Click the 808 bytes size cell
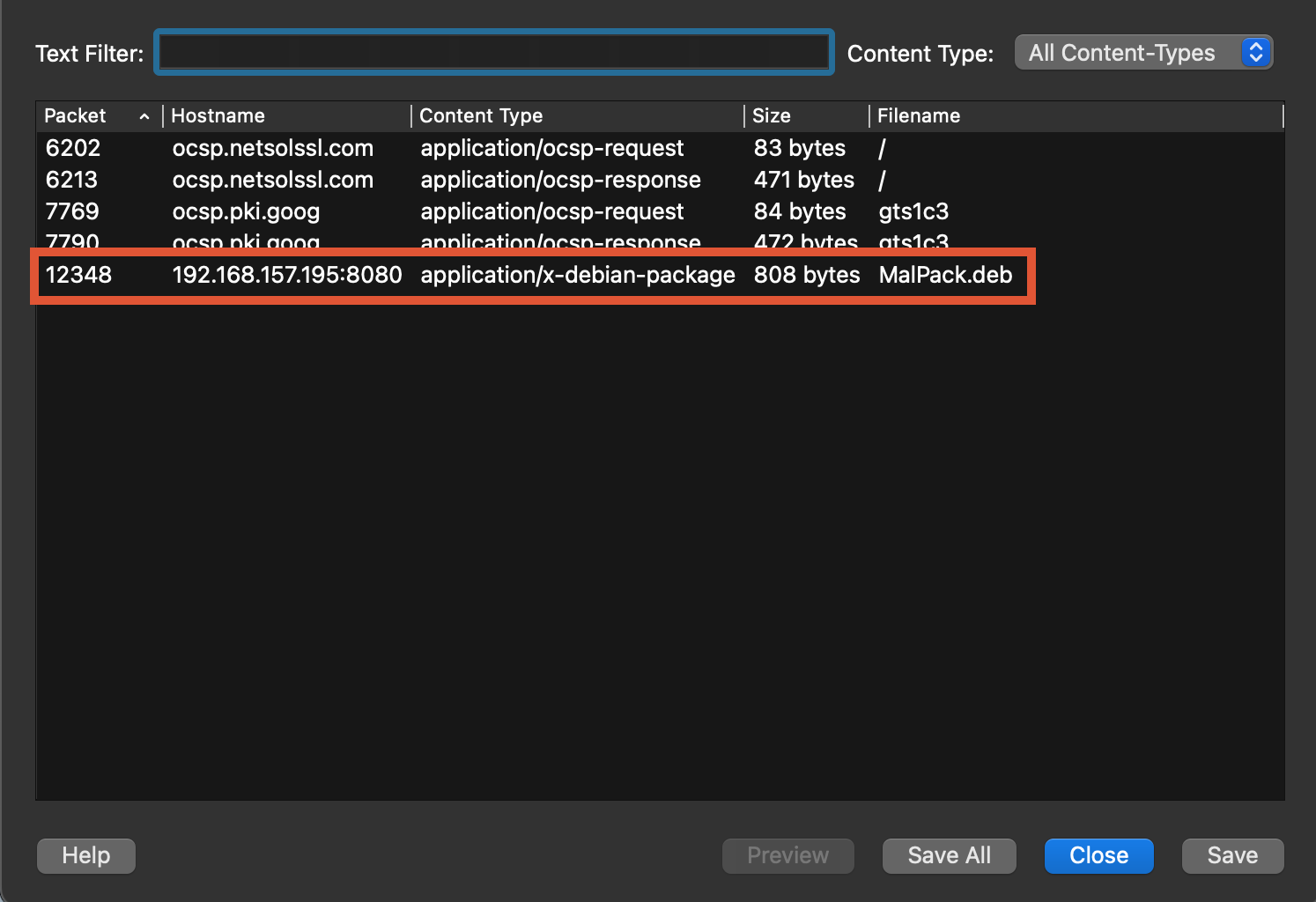This screenshot has width=1316, height=902. click(807, 275)
